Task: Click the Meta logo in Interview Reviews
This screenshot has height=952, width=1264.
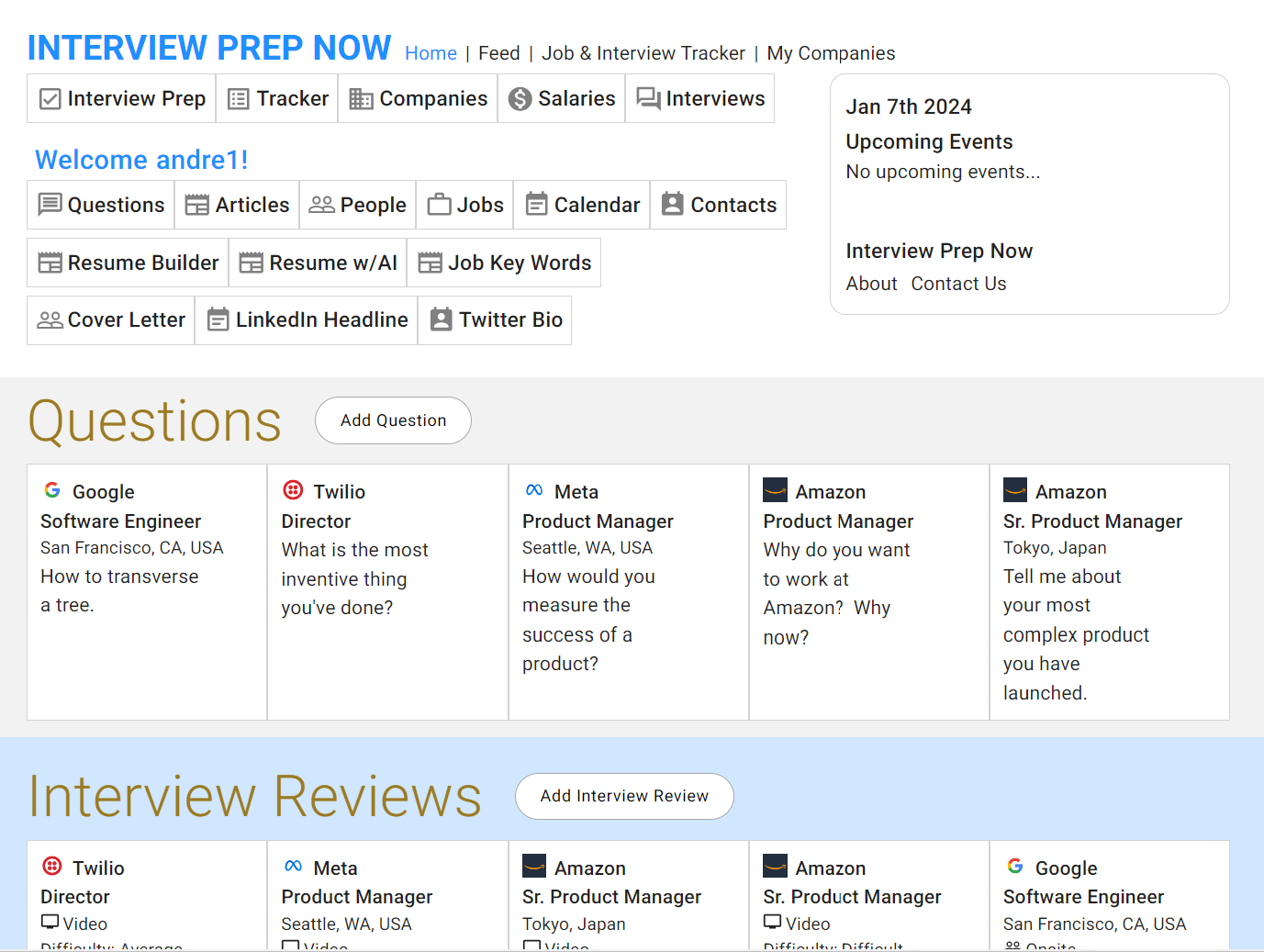Action: (x=294, y=866)
